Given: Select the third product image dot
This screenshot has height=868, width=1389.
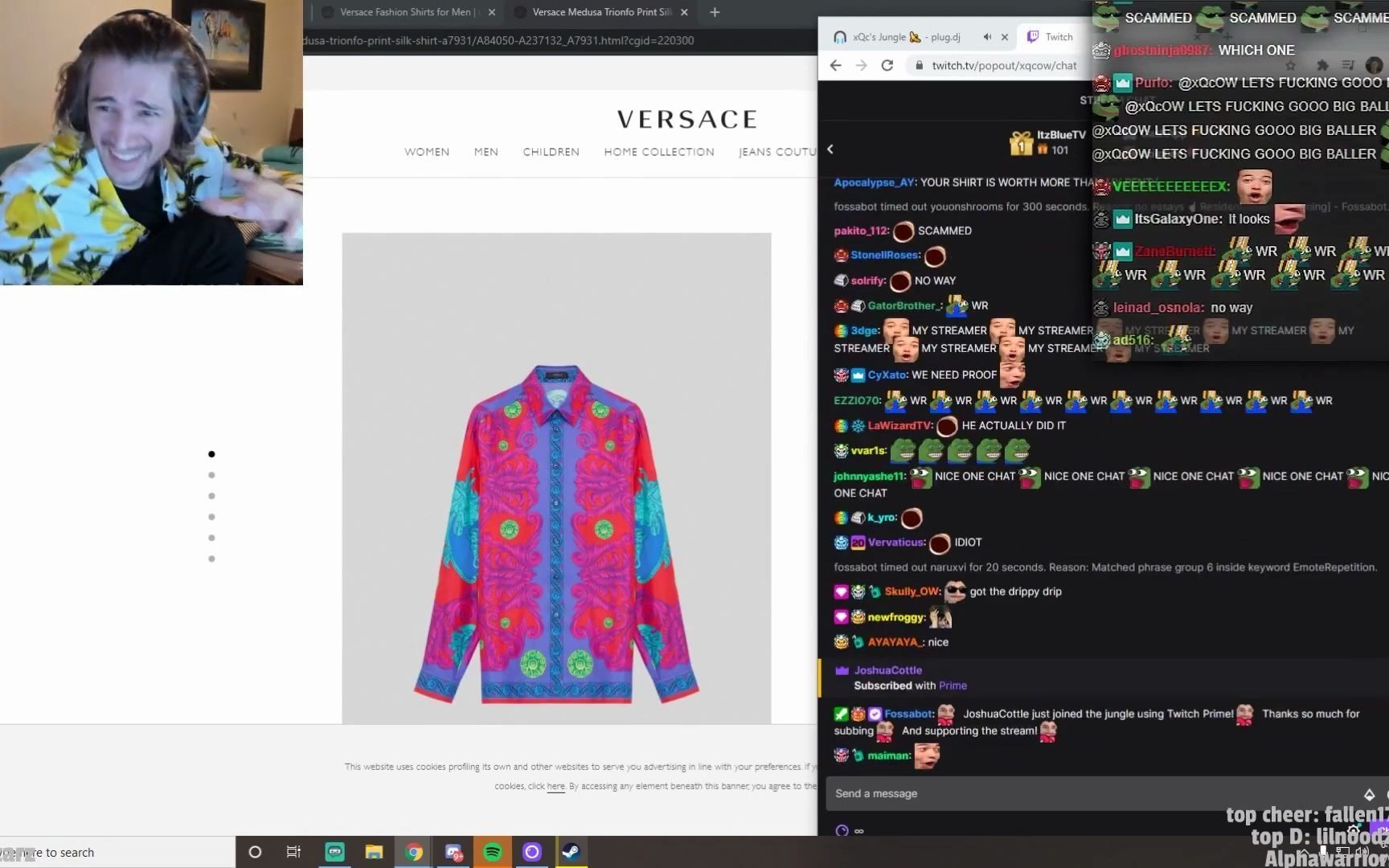Looking at the screenshot, I should tap(211, 496).
